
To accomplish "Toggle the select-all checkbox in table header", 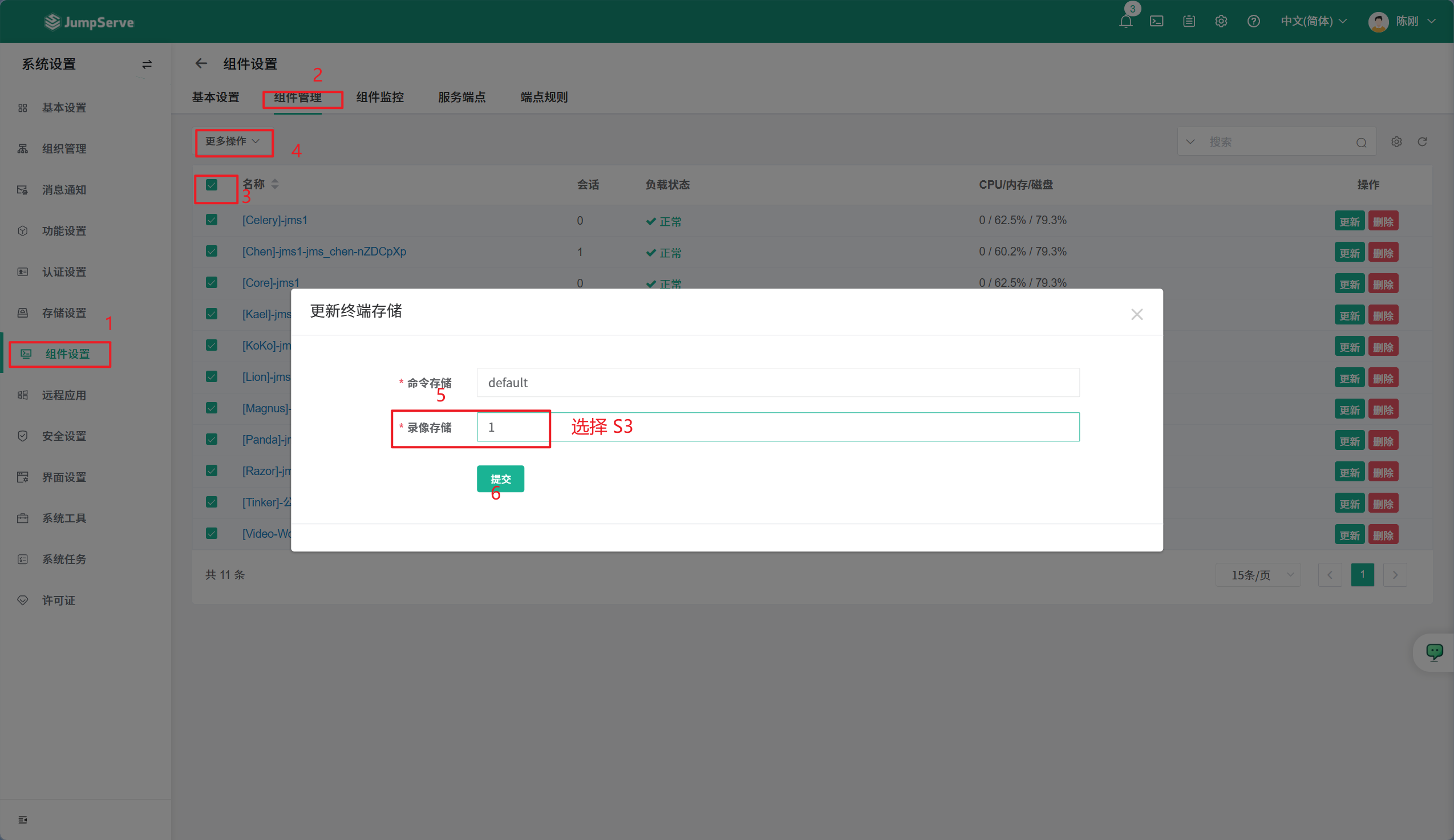I will pyautogui.click(x=212, y=185).
